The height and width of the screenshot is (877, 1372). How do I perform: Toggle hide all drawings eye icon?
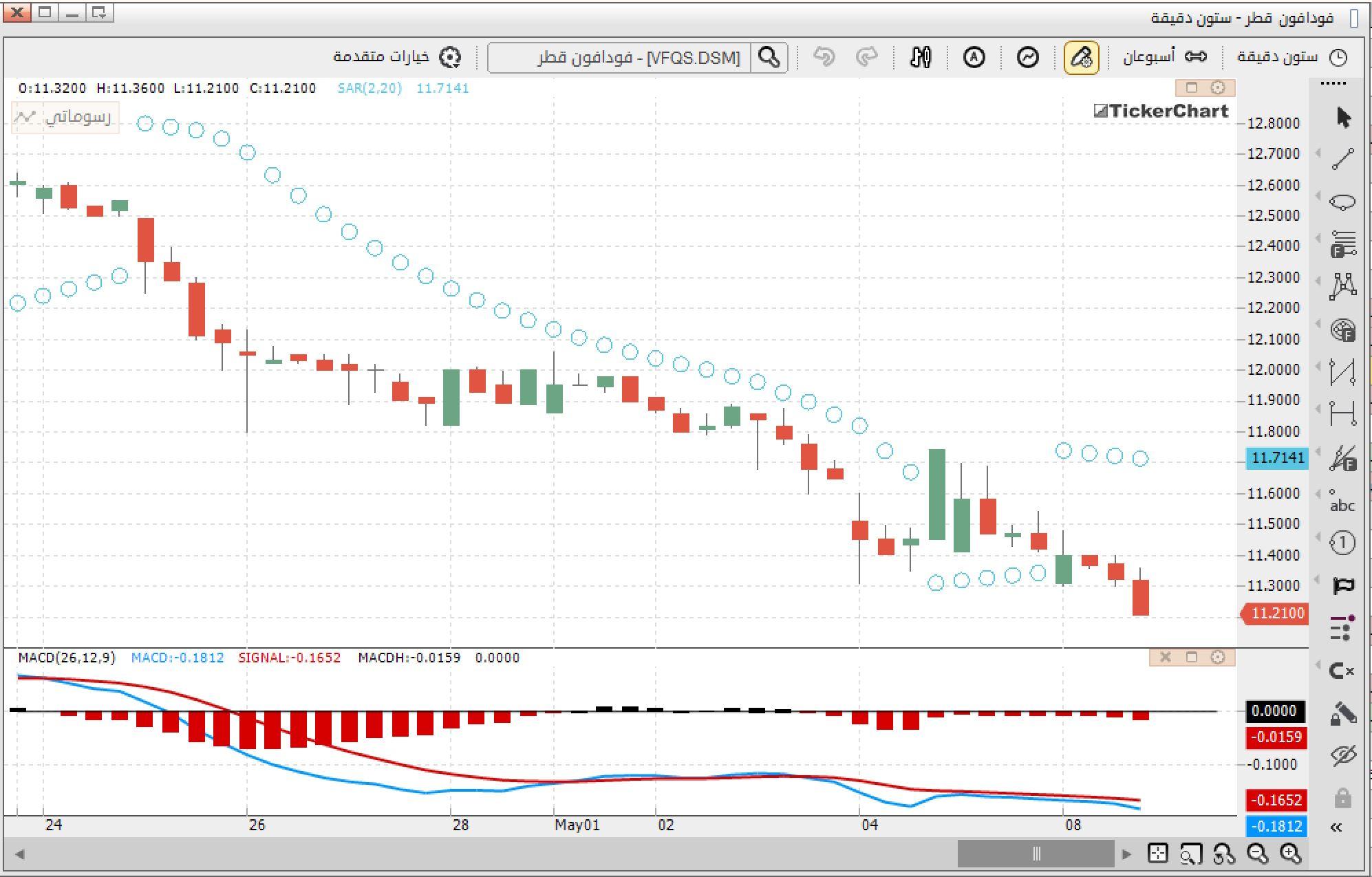[x=1342, y=756]
